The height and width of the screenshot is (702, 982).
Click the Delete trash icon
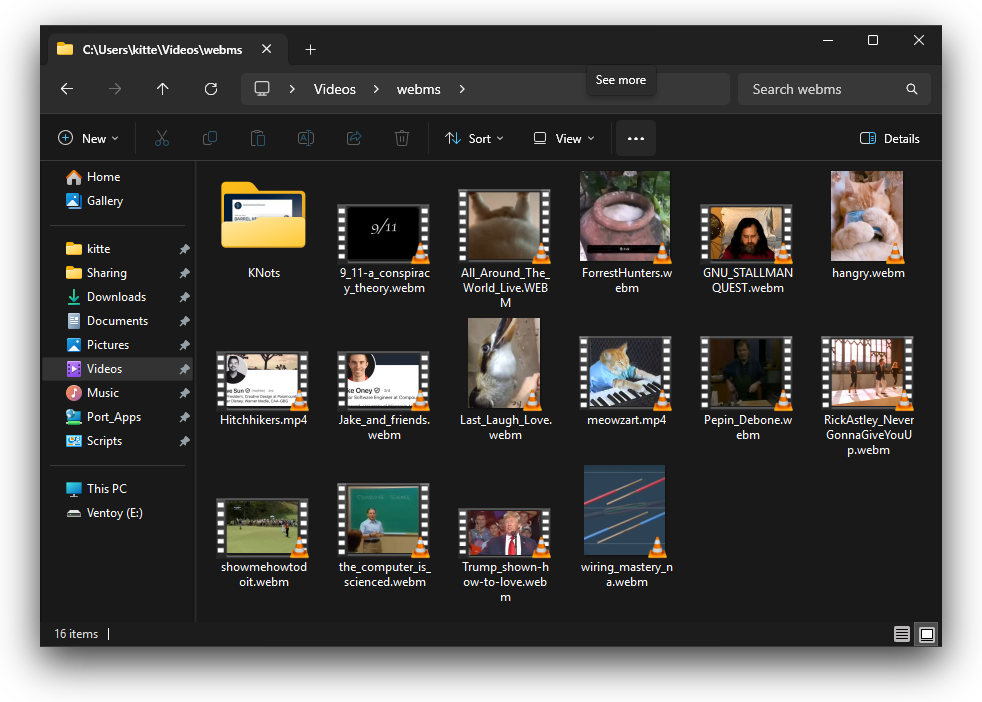[402, 138]
